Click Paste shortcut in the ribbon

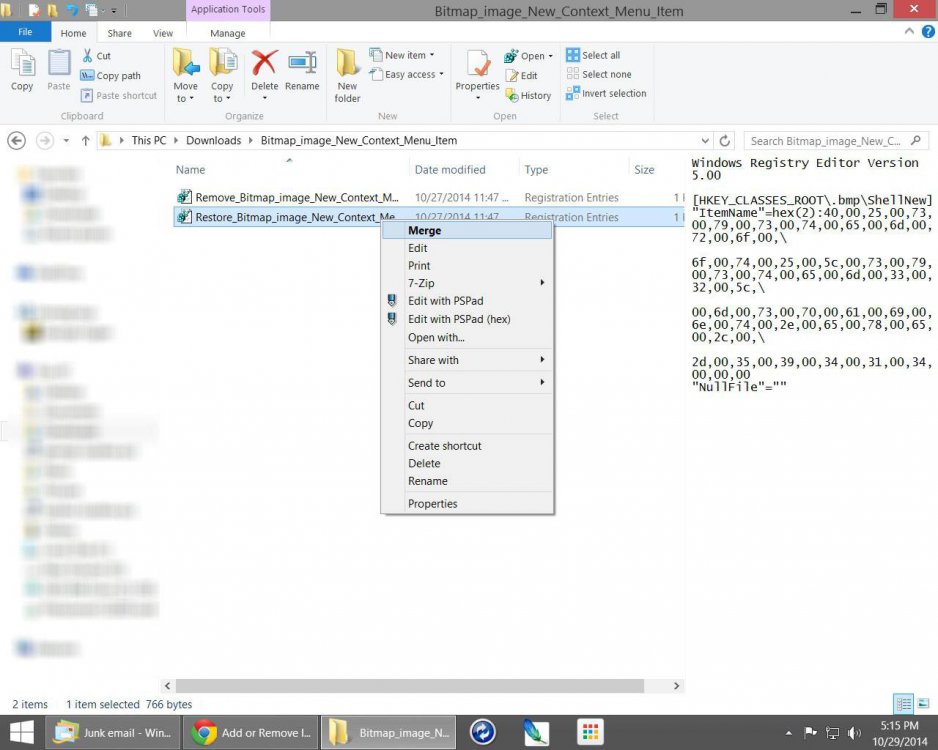[118, 95]
